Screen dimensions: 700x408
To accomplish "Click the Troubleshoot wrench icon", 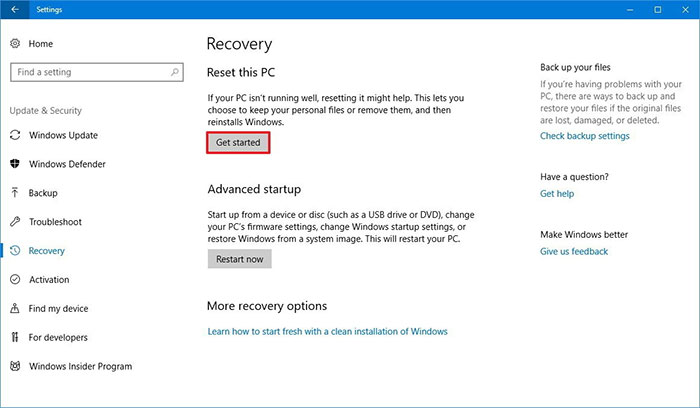I will 15,221.
